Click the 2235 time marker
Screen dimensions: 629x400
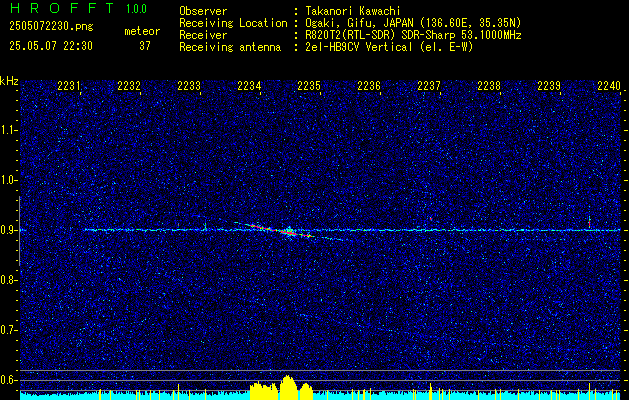click(309, 85)
